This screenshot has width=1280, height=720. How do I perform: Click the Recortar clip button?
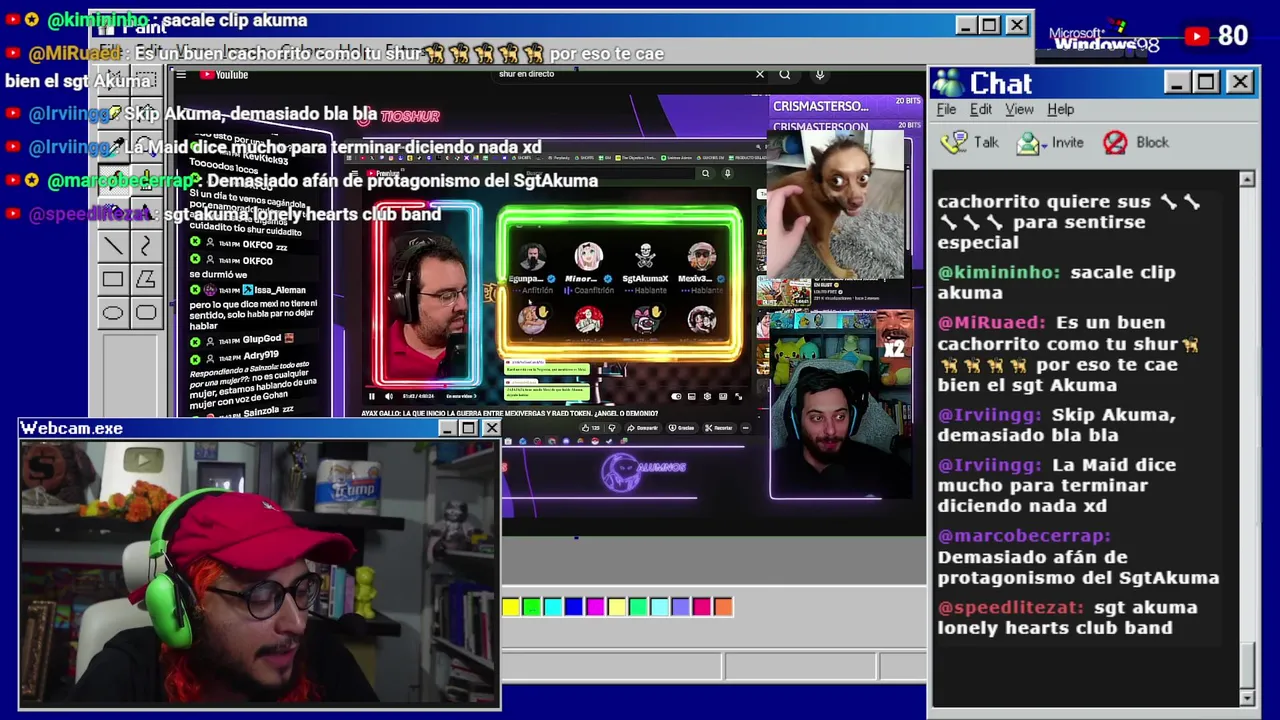pyautogui.click(x=719, y=428)
